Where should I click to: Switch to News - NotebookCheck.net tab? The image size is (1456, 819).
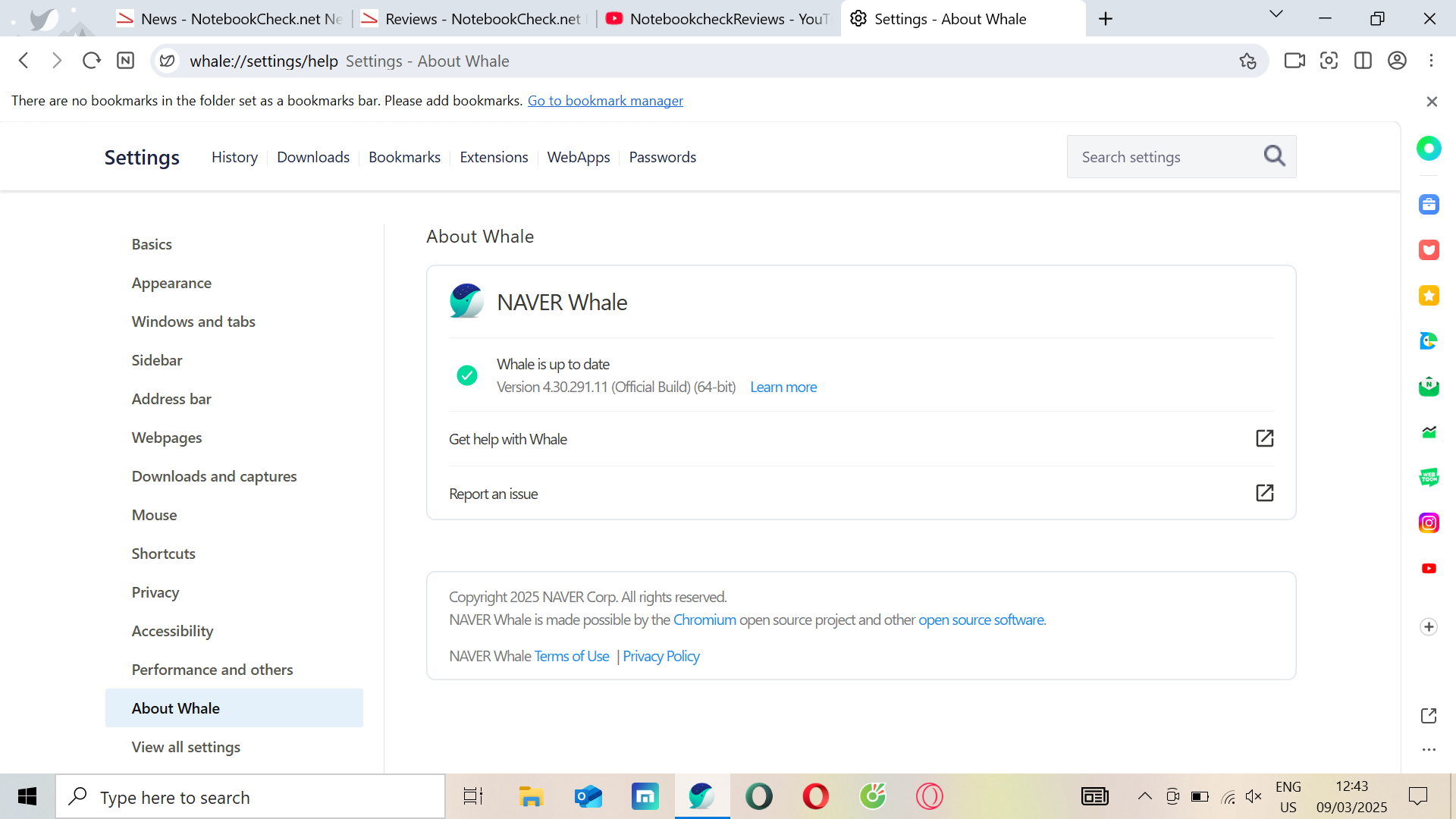click(229, 19)
